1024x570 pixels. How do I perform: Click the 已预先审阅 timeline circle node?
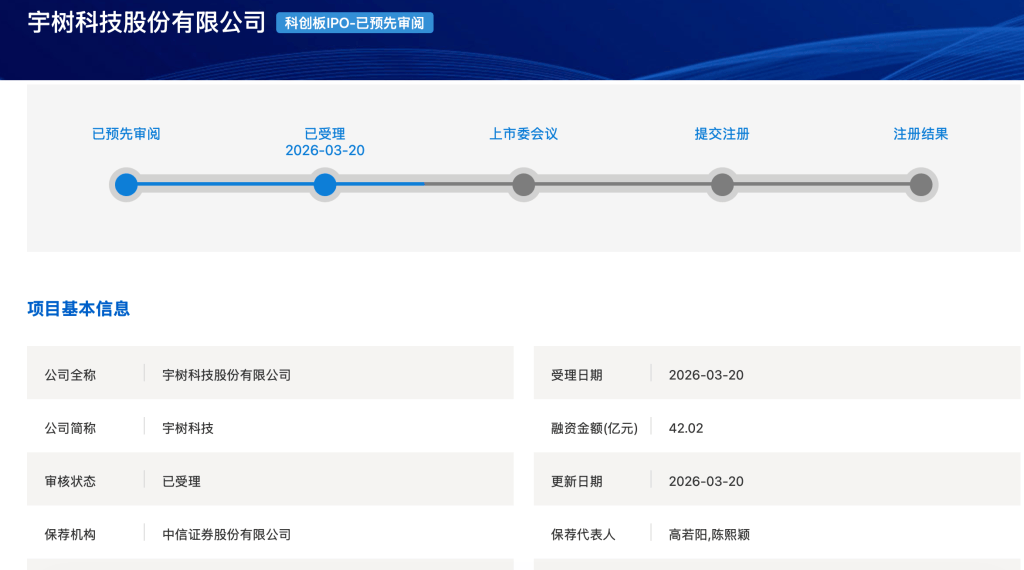coord(126,185)
